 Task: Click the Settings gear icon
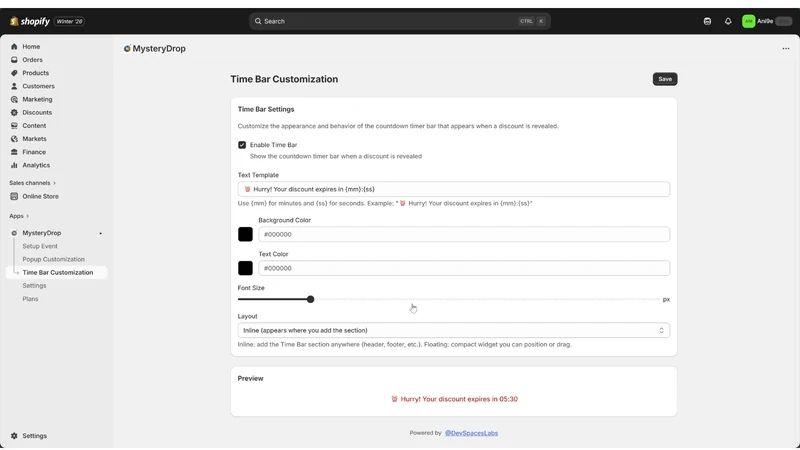(14, 436)
